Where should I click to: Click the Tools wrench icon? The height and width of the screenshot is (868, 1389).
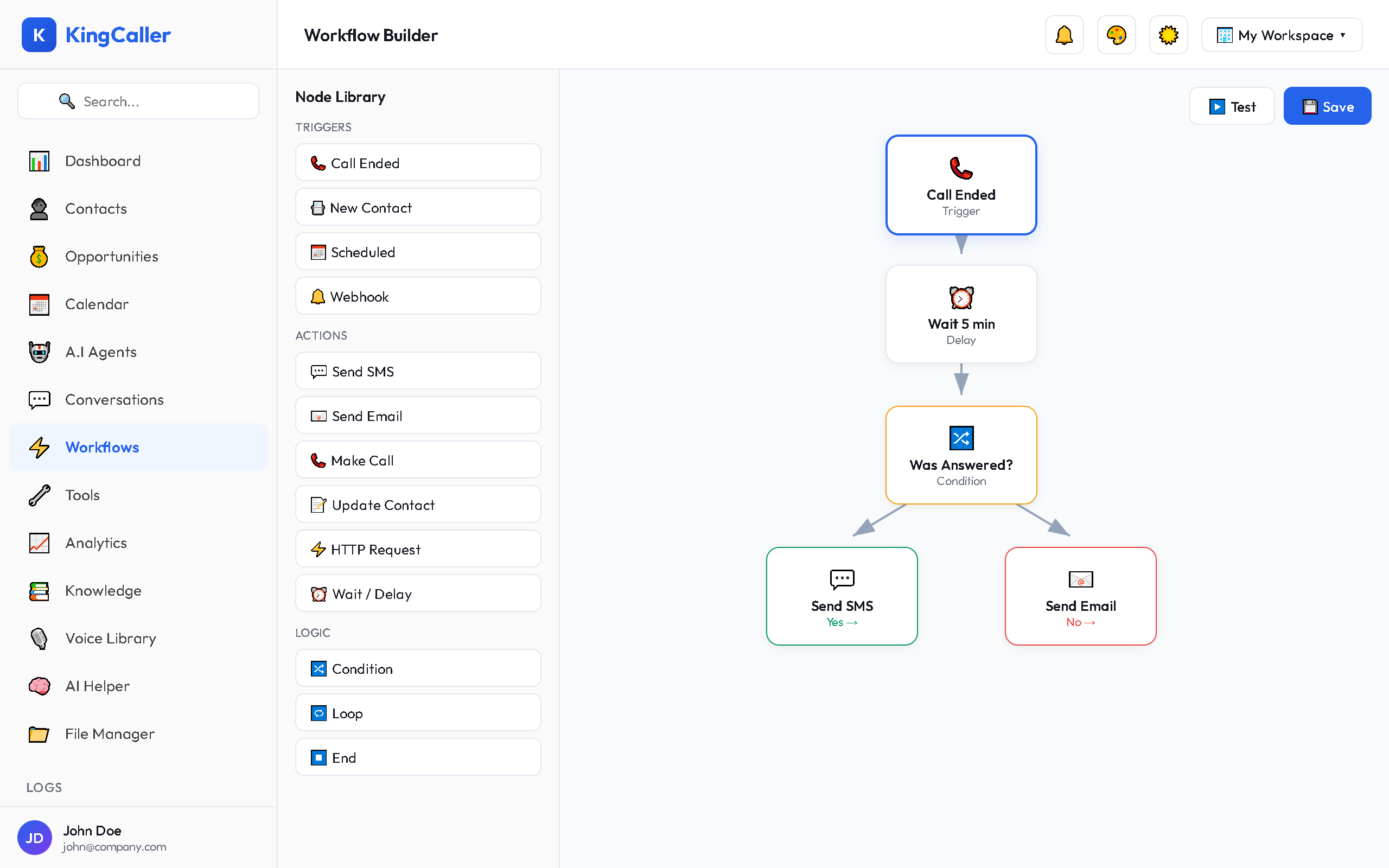[39, 495]
